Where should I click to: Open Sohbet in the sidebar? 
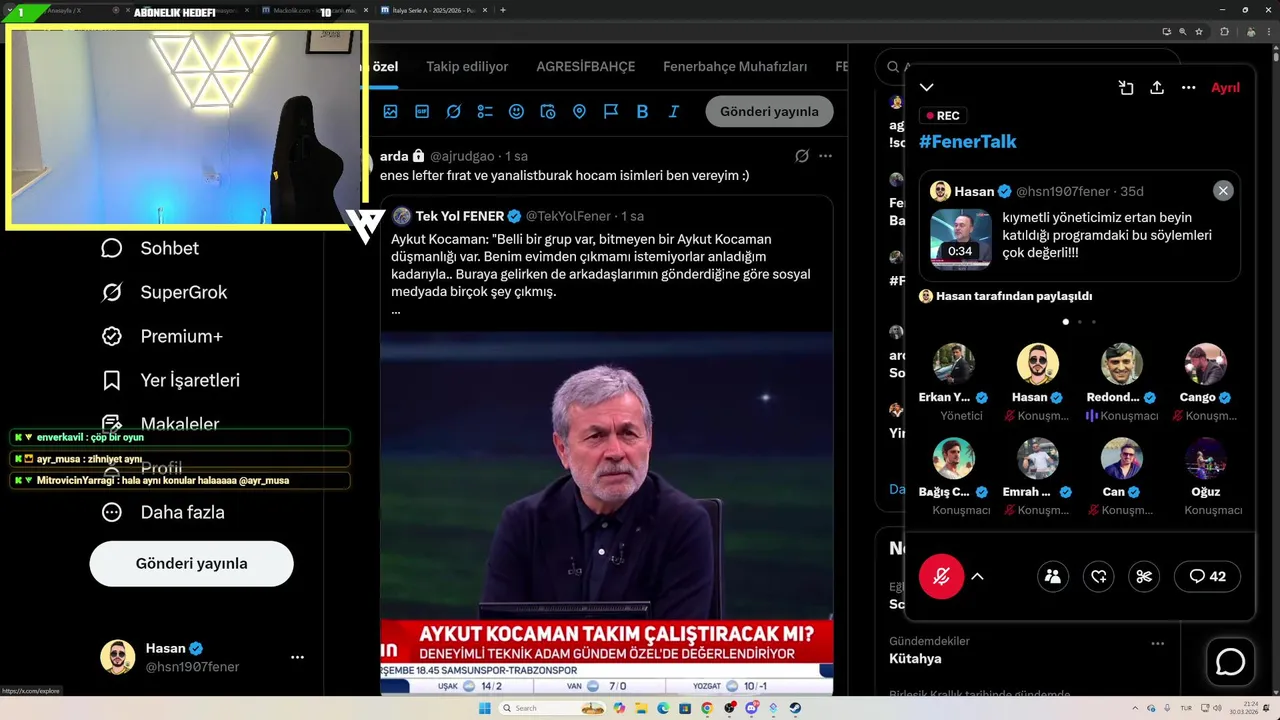point(150,248)
